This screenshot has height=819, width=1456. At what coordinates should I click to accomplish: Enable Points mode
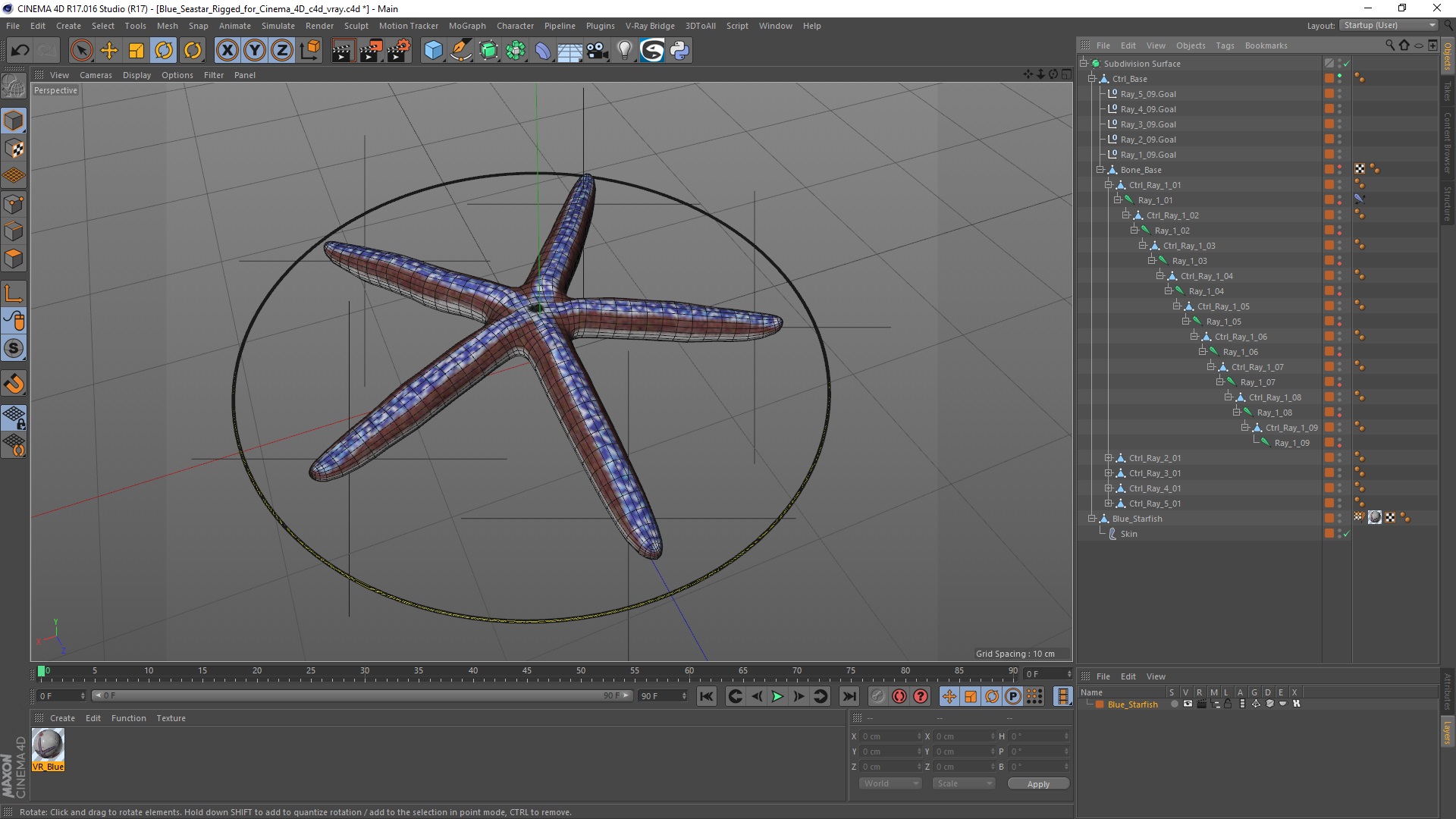(14, 204)
